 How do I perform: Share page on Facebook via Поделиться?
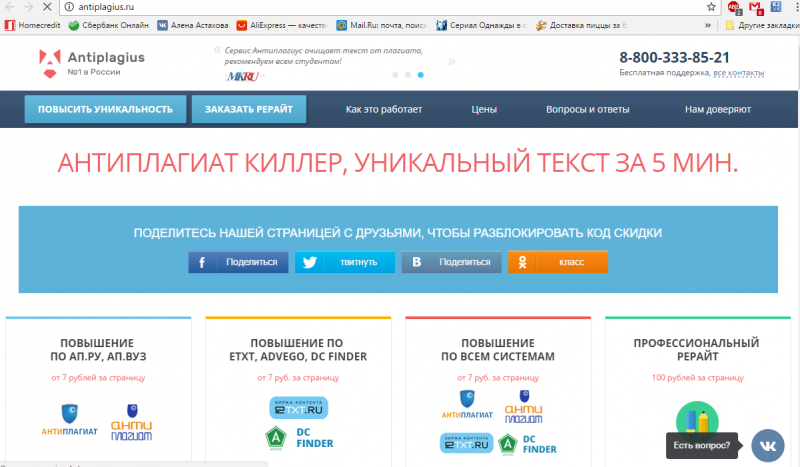pyautogui.click(x=238, y=262)
